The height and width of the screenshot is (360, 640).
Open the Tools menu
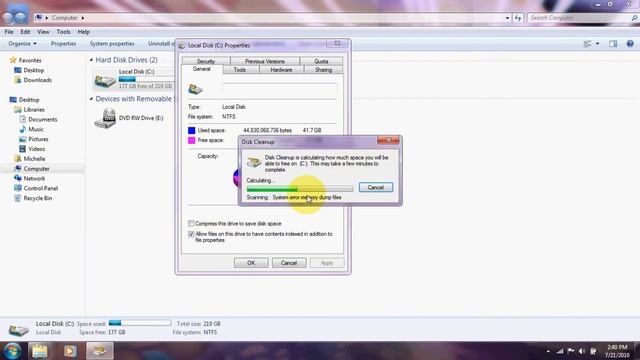(63, 32)
